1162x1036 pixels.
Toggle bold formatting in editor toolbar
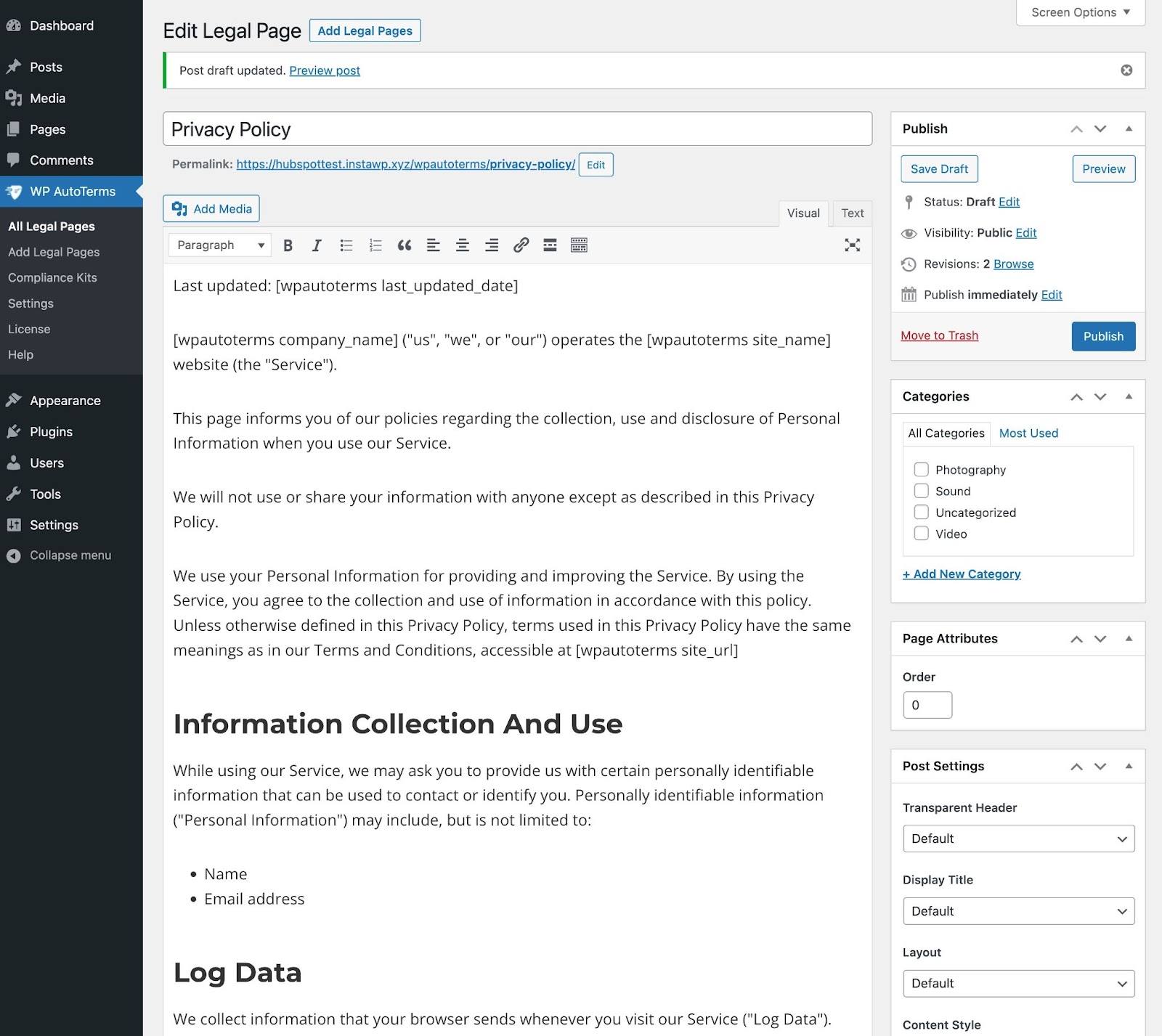pyautogui.click(x=288, y=245)
